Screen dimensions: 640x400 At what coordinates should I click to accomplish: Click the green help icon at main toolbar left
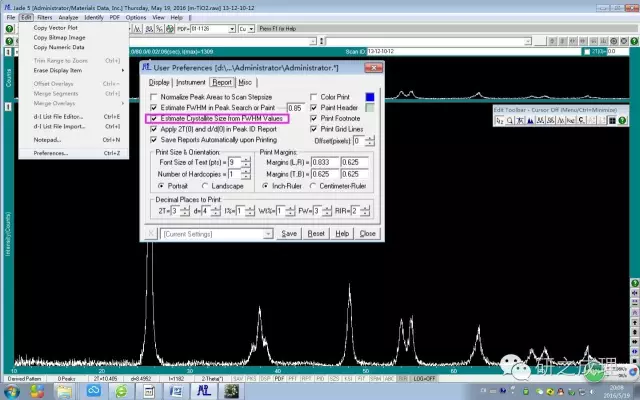click(x=9, y=29)
